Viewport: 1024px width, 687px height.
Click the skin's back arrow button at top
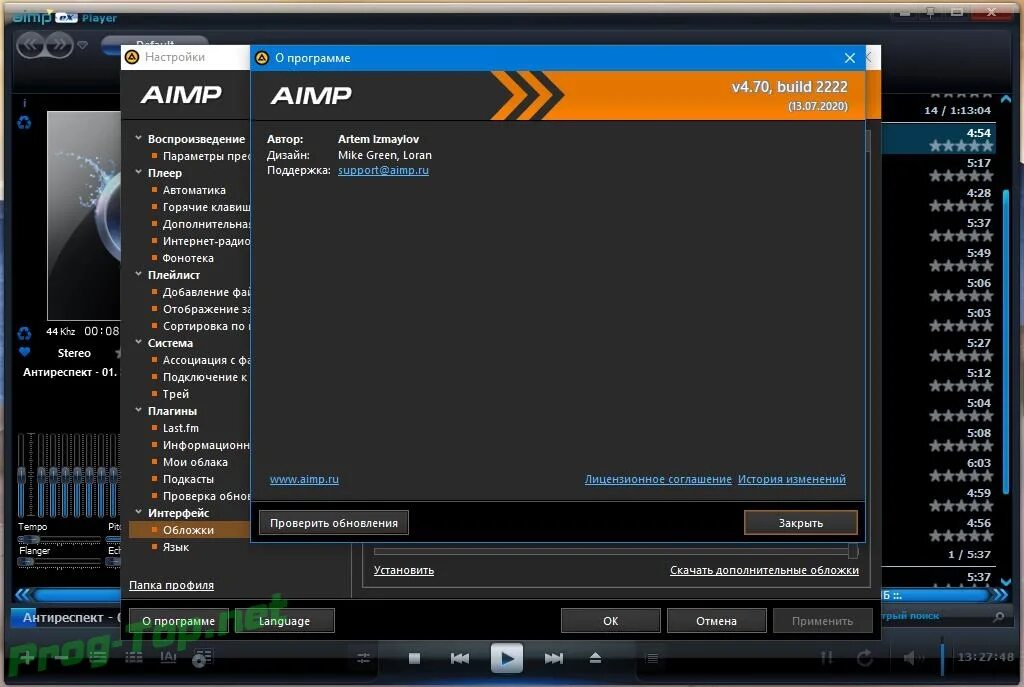31,45
